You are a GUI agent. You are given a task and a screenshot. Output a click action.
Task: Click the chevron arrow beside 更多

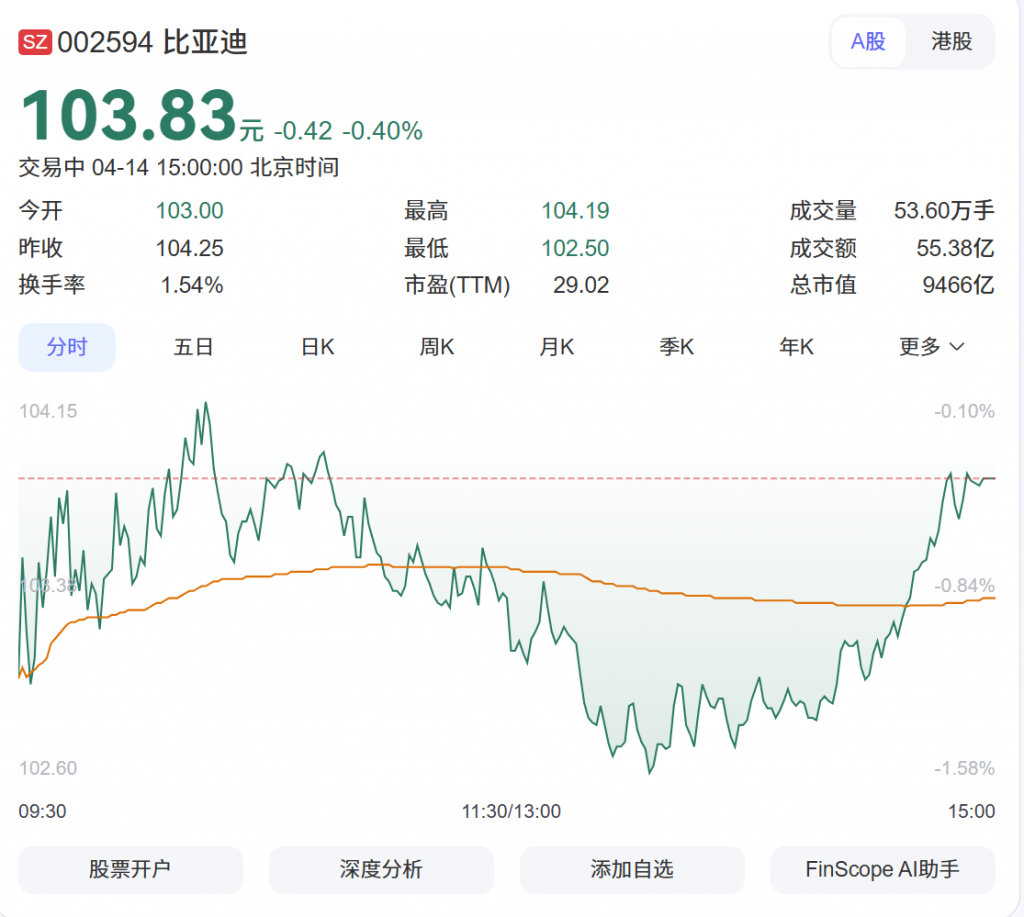tap(956, 347)
